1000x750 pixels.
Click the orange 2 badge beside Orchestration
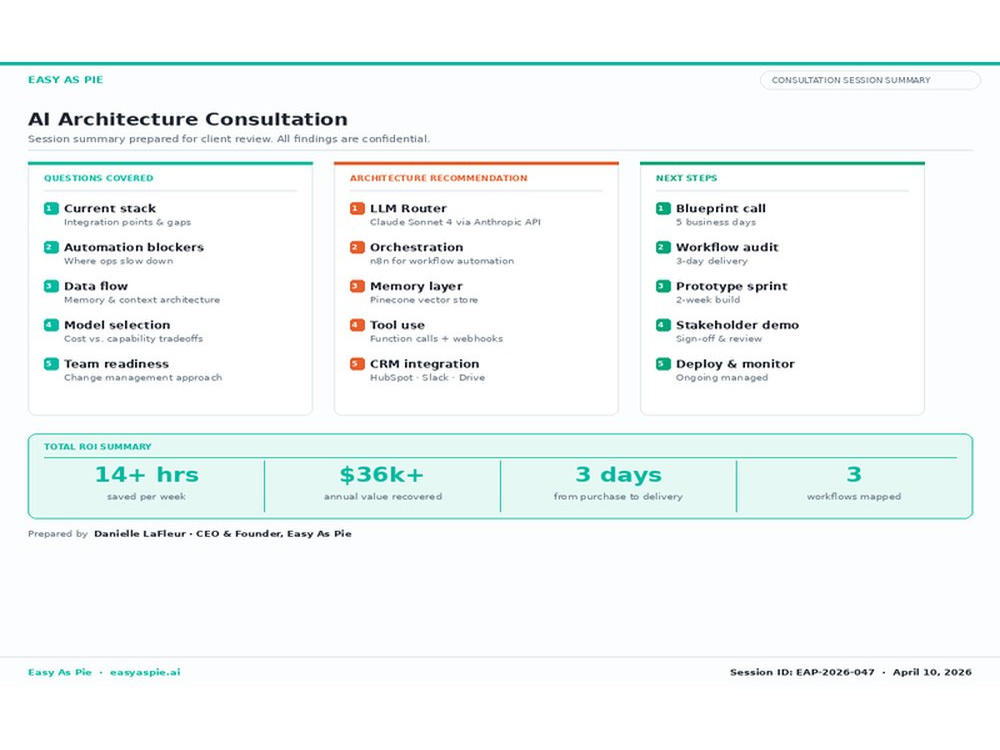click(x=357, y=247)
